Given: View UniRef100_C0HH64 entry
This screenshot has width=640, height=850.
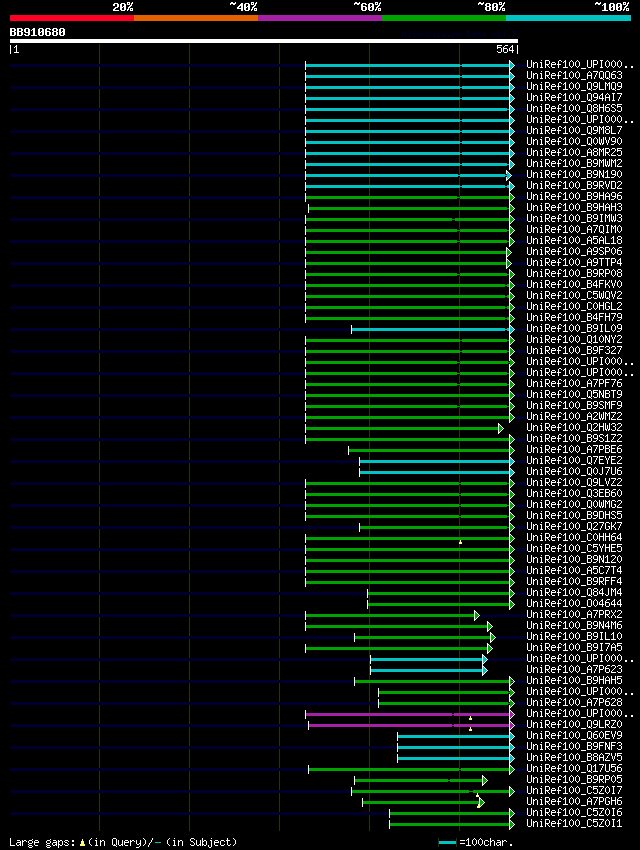Looking at the screenshot, I should (574, 537).
